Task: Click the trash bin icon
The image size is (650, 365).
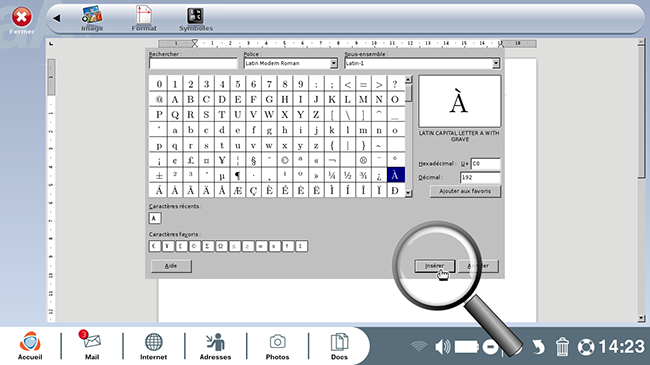Action: (x=562, y=347)
